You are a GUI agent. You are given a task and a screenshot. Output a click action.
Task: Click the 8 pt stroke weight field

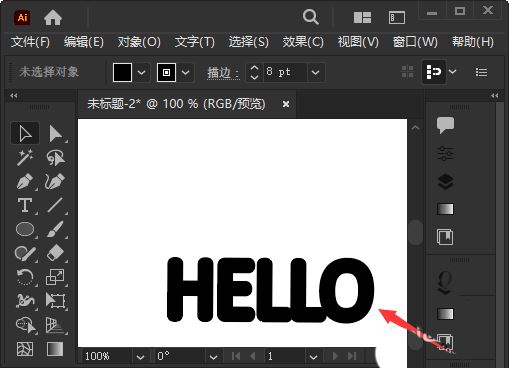click(x=284, y=72)
